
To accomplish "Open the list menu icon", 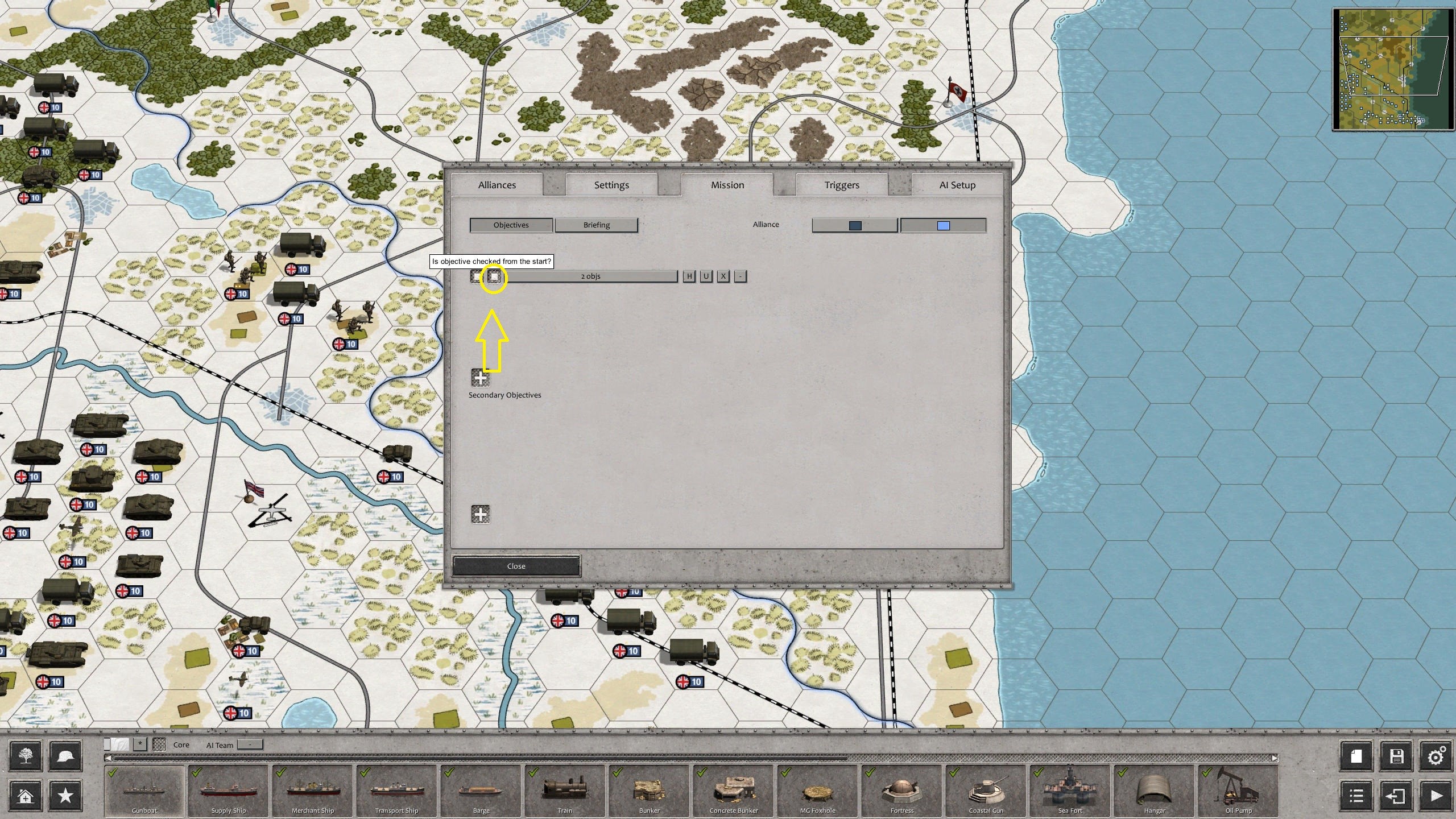I will point(1356,795).
